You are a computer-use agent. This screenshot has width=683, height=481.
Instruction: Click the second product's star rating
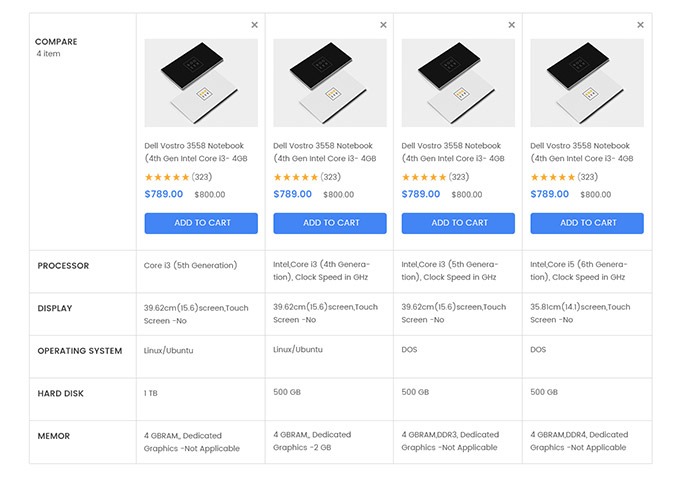296,177
